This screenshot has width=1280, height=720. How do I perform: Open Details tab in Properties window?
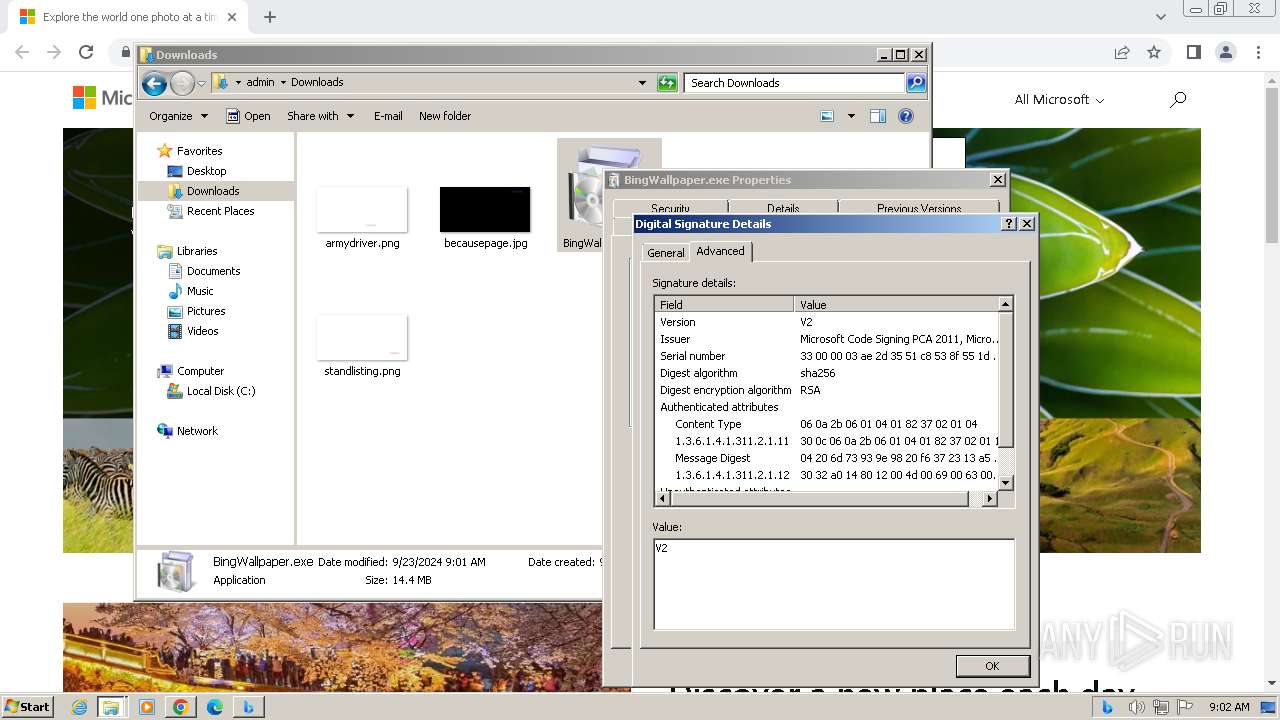[x=782, y=209]
